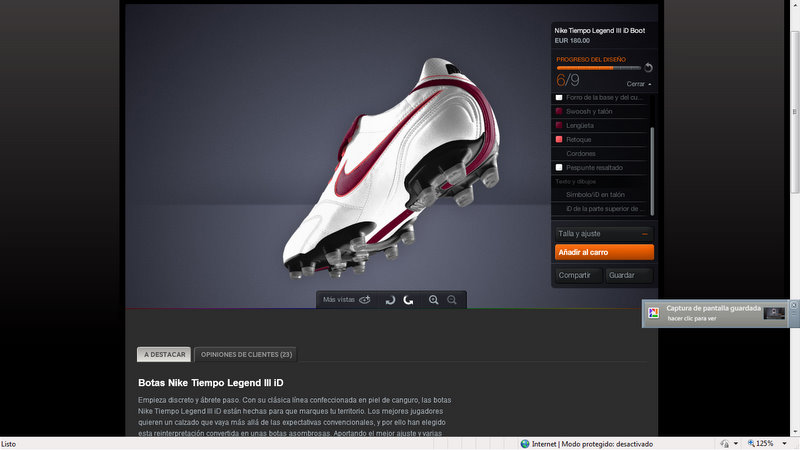
Task: Zoom in on the boot preview
Action: click(x=434, y=300)
